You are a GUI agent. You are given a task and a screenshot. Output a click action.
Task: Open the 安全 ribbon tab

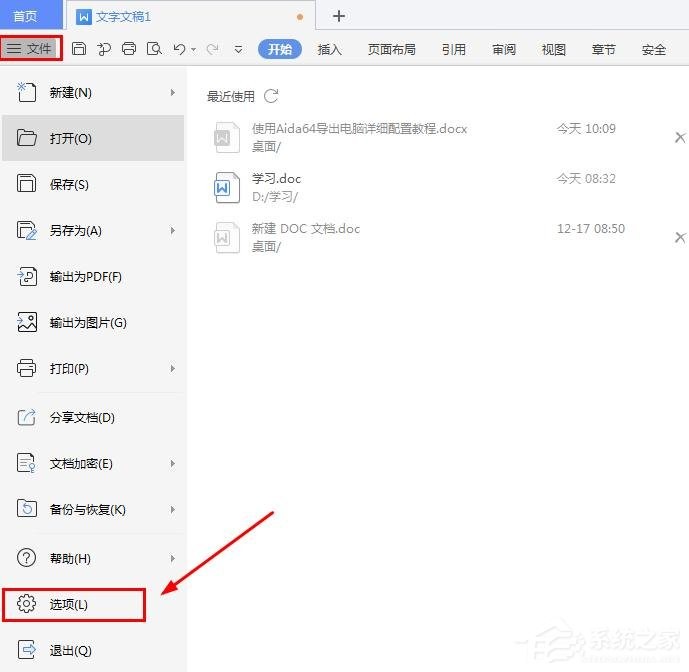[x=654, y=50]
